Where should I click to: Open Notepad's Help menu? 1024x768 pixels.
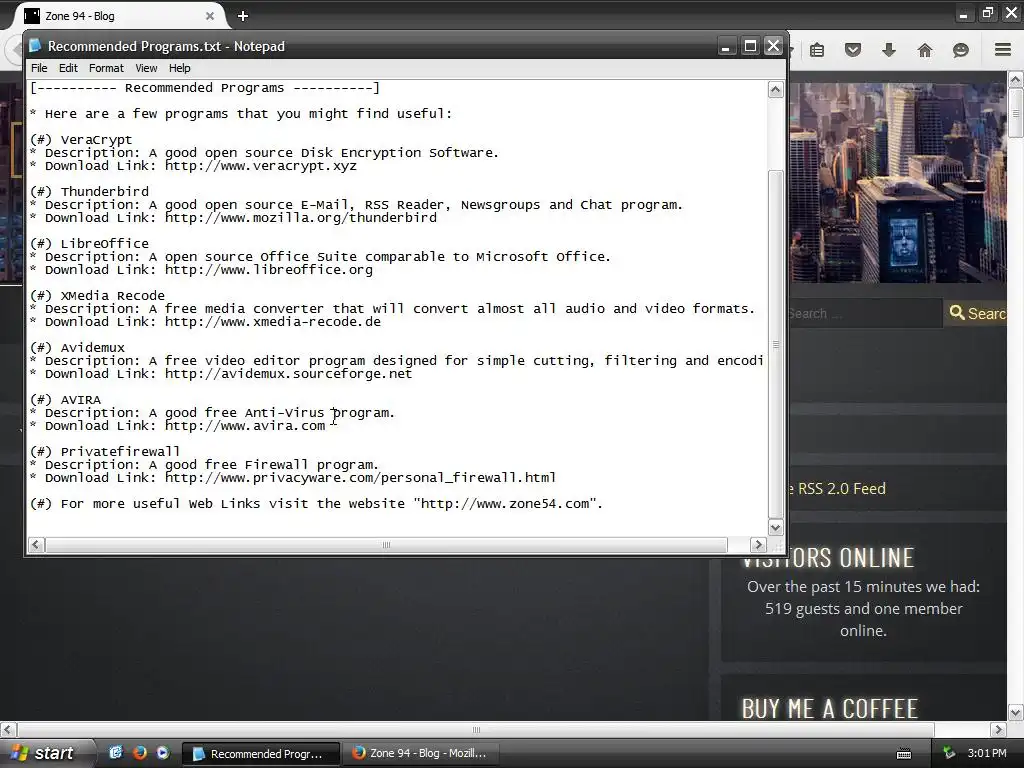coord(180,68)
